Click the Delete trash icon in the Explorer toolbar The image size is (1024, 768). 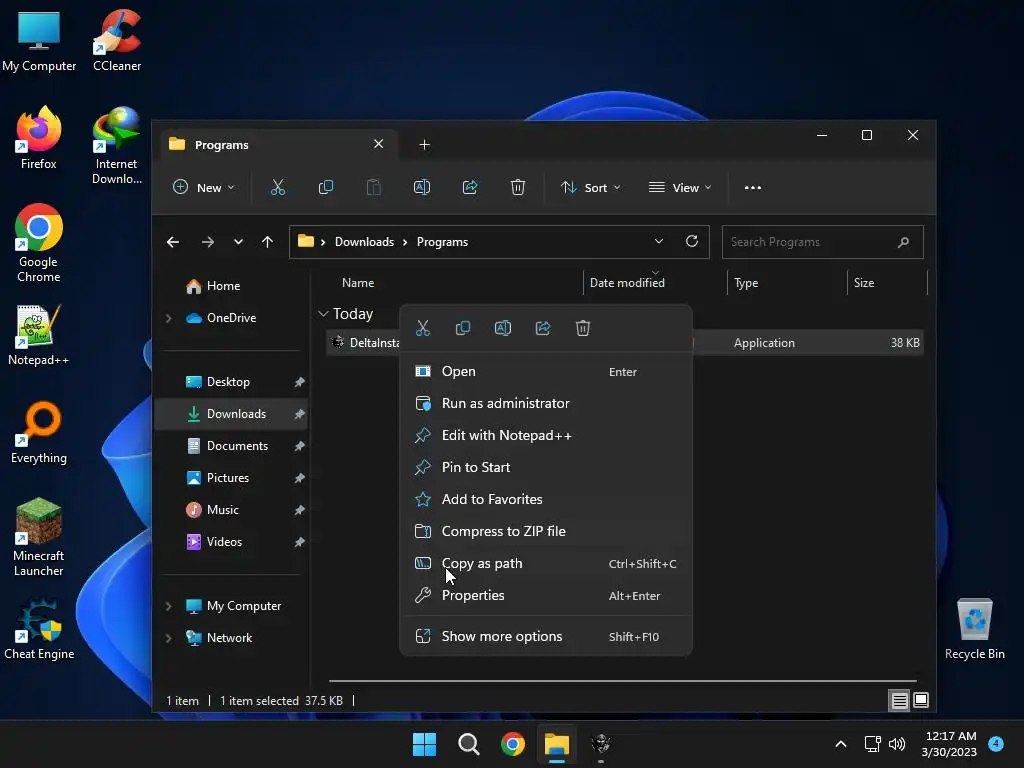point(517,187)
